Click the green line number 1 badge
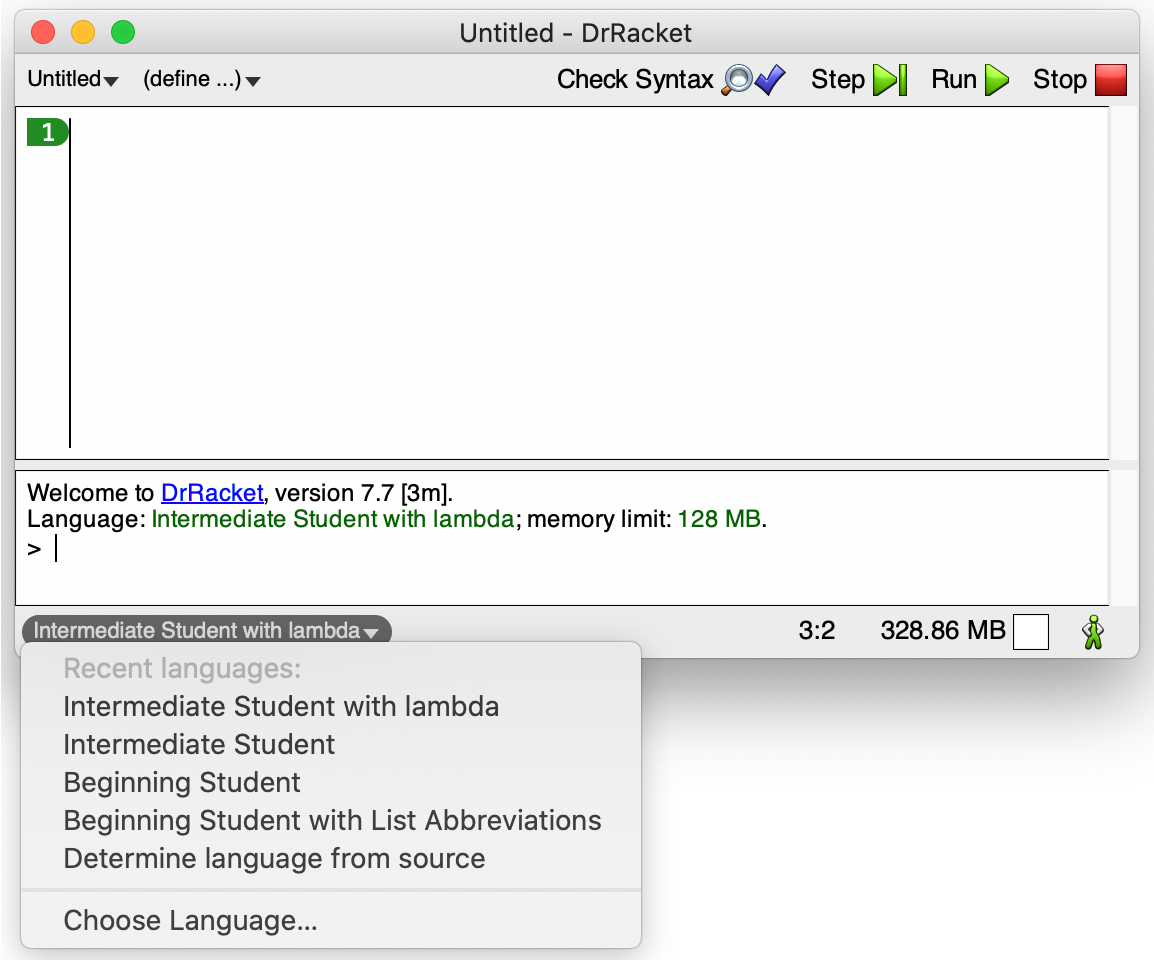The height and width of the screenshot is (960, 1154). click(x=46, y=131)
